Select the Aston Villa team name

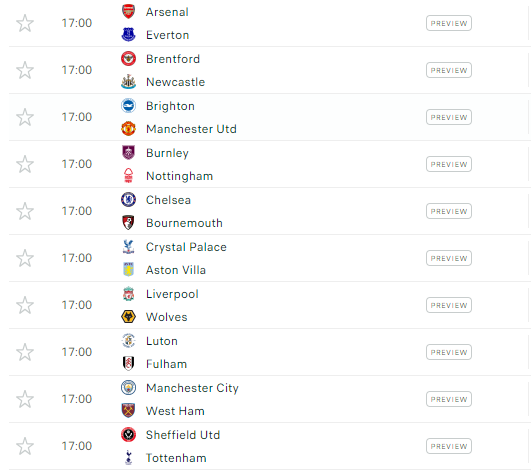pyautogui.click(x=176, y=270)
